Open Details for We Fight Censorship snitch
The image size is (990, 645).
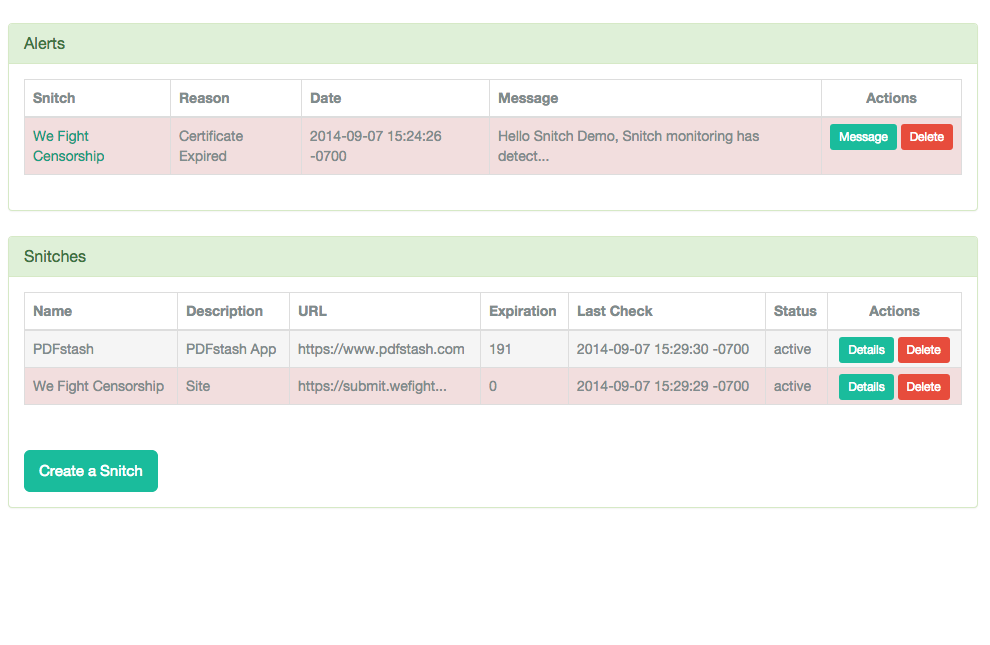865,387
